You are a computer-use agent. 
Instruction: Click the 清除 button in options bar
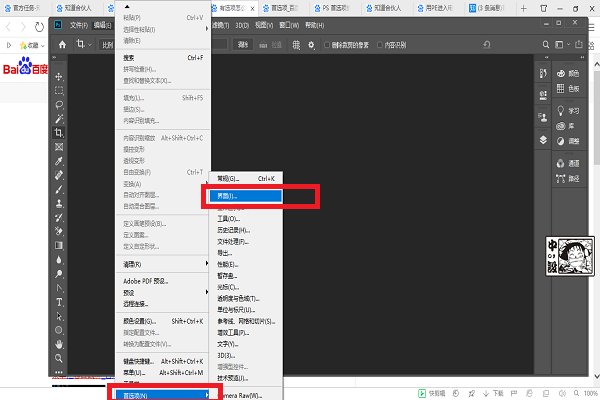pyautogui.click(x=243, y=45)
